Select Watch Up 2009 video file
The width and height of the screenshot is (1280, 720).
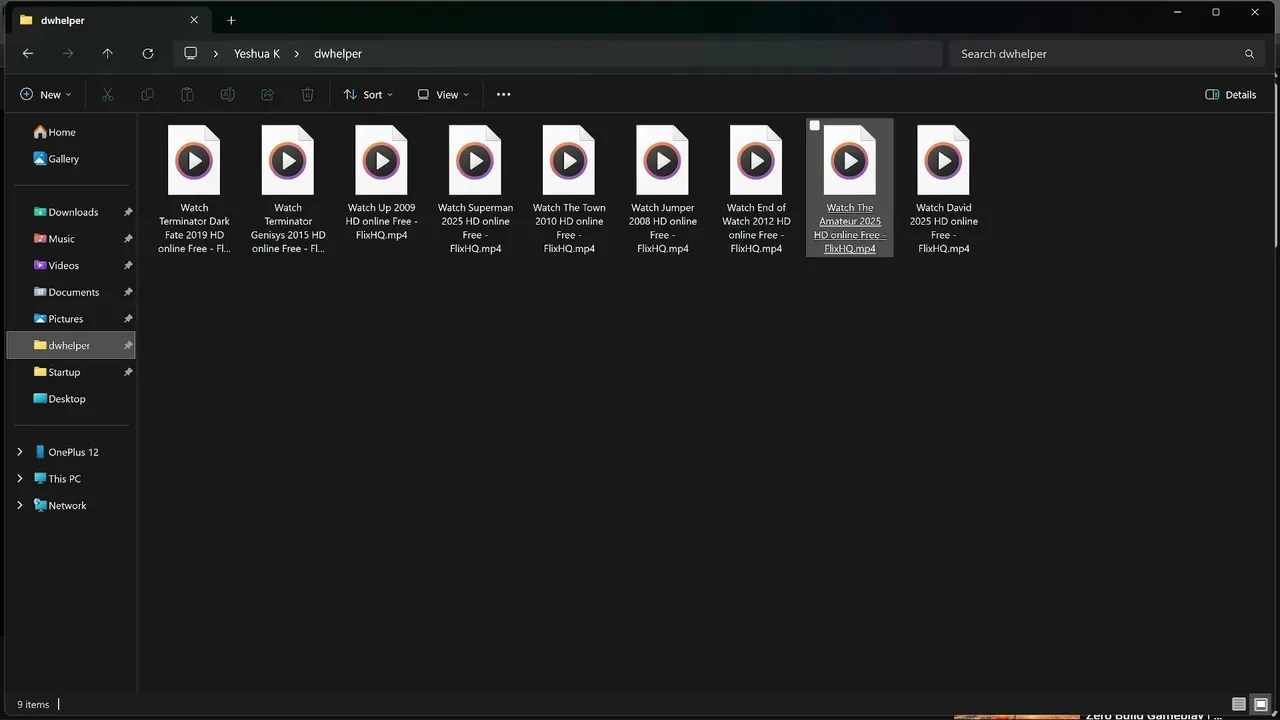tap(382, 182)
